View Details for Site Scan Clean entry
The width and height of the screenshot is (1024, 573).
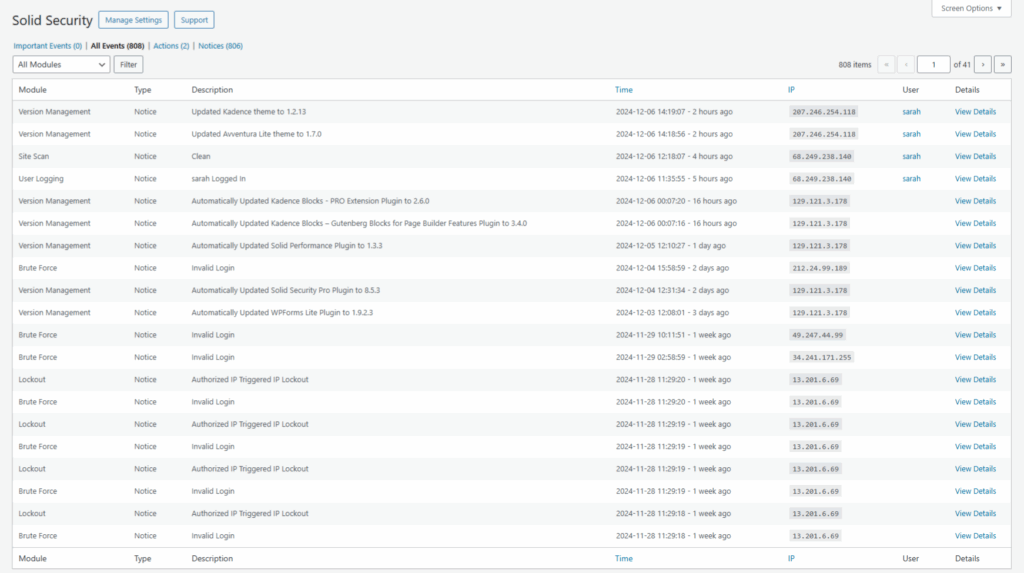975,157
